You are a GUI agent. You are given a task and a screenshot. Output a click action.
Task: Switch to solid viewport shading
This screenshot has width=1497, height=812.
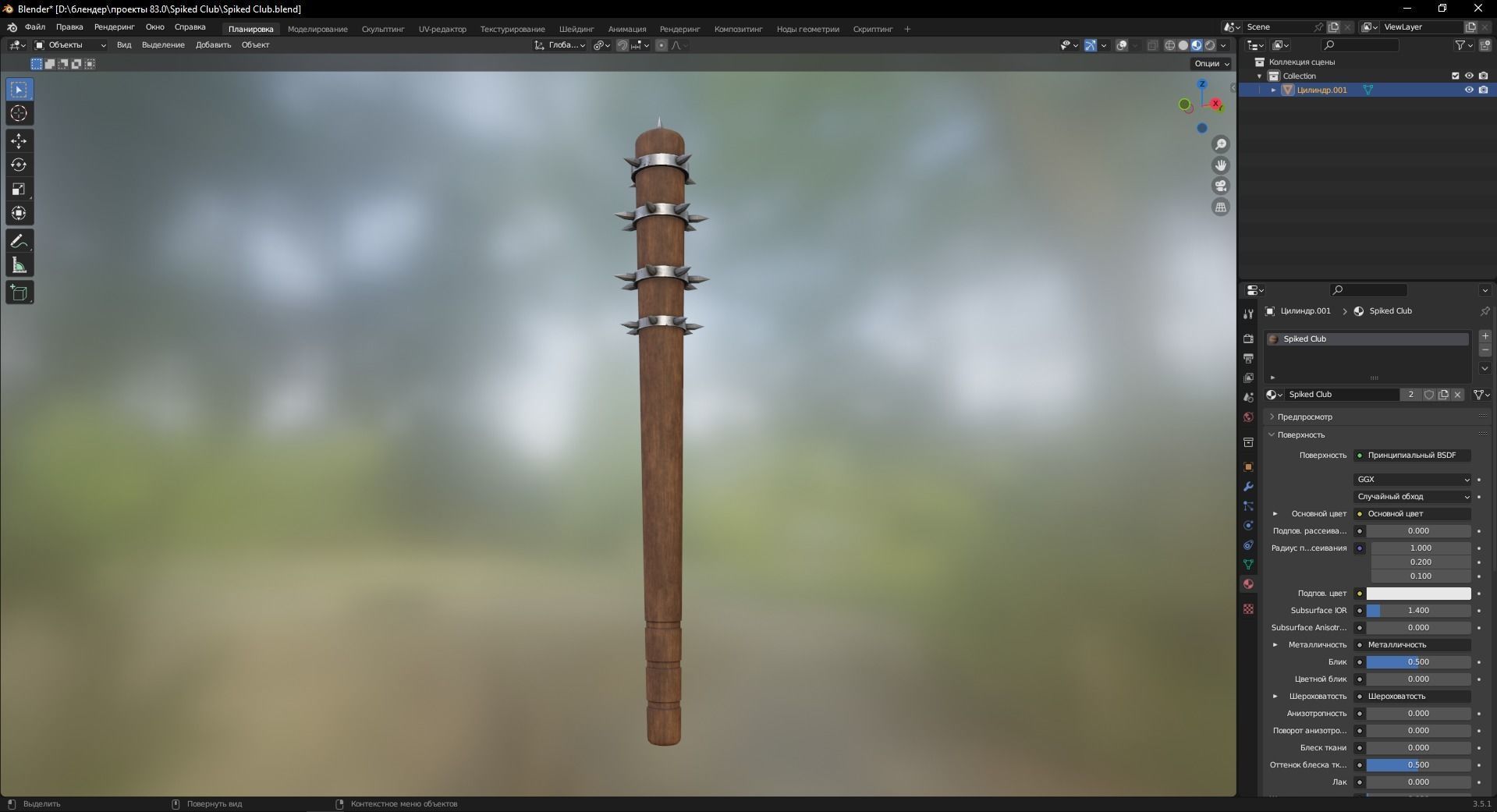coord(1183,45)
